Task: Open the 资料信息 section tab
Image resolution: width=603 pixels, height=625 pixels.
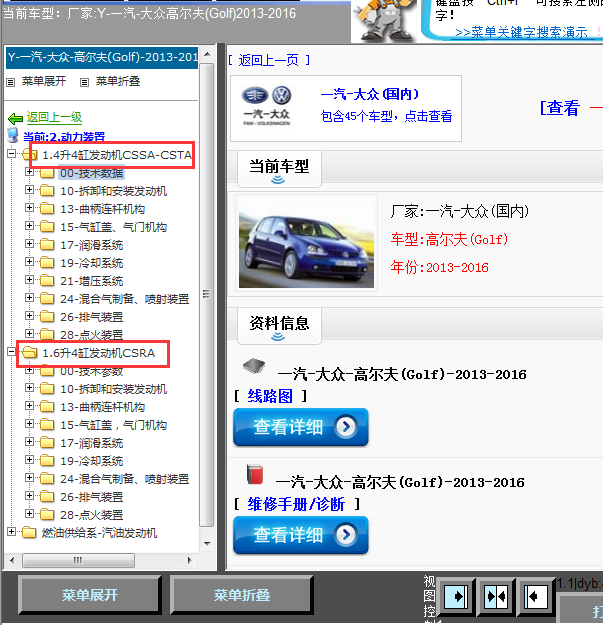Action: pyautogui.click(x=279, y=326)
